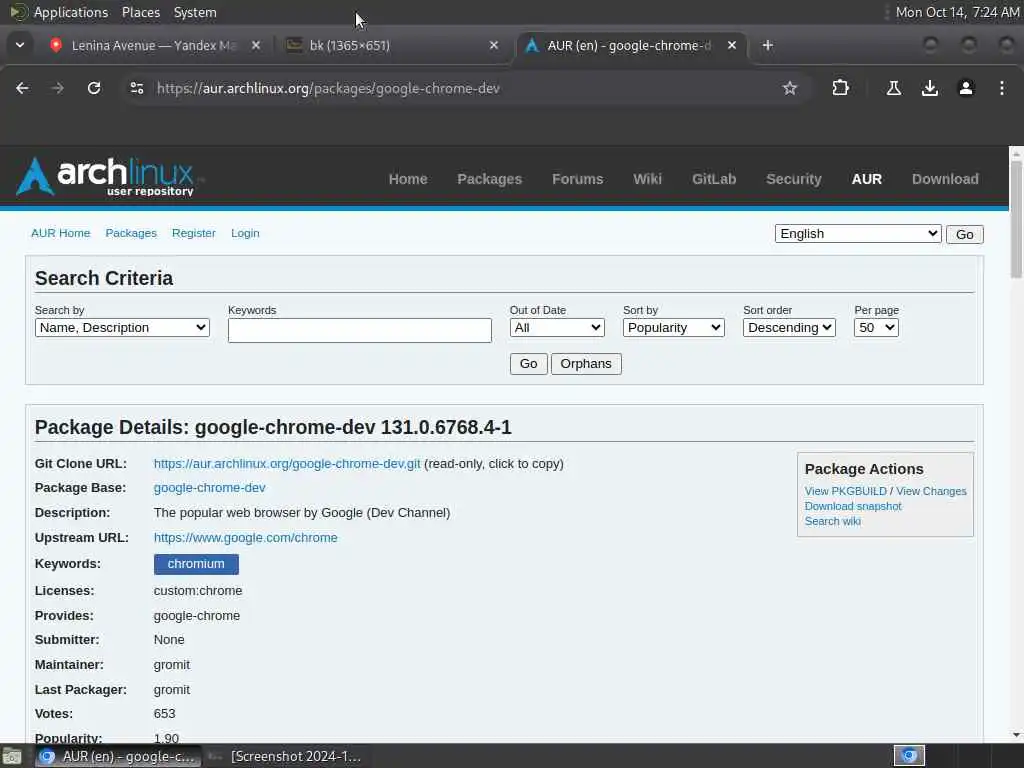
Task: Click the clock in the top panel
Action: (x=957, y=12)
